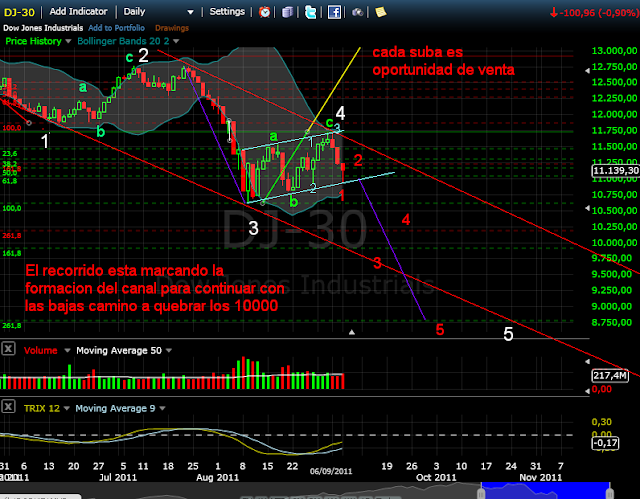Click the Dow Jones Industrials name label
The image size is (640, 499).
pyautogui.click(x=43, y=28)
